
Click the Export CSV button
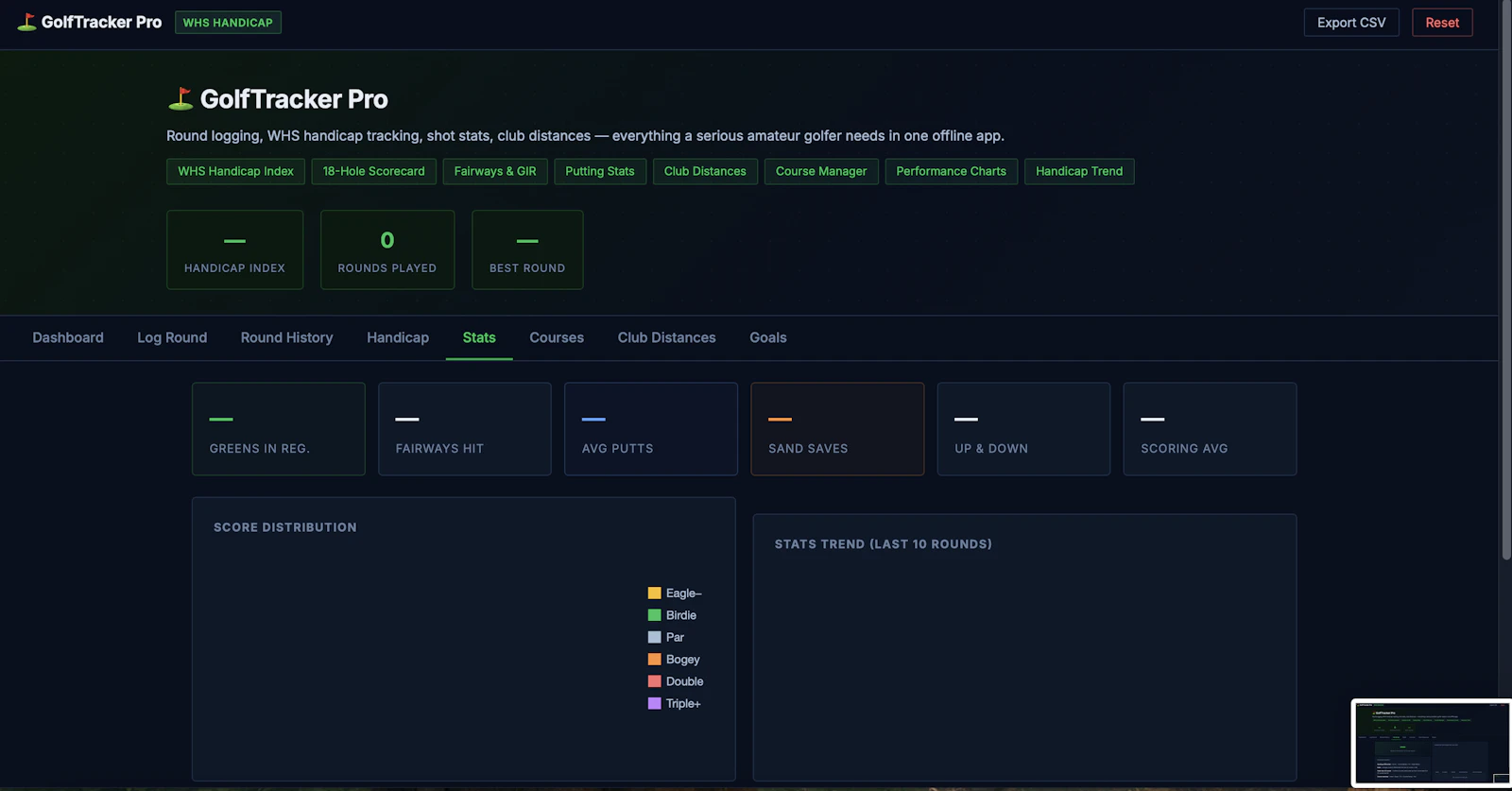(x=1351, y=23)
